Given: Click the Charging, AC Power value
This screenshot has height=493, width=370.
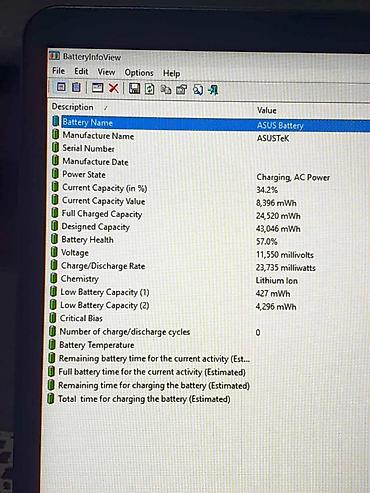Looking at the screenshot, I should click(293, 177).
